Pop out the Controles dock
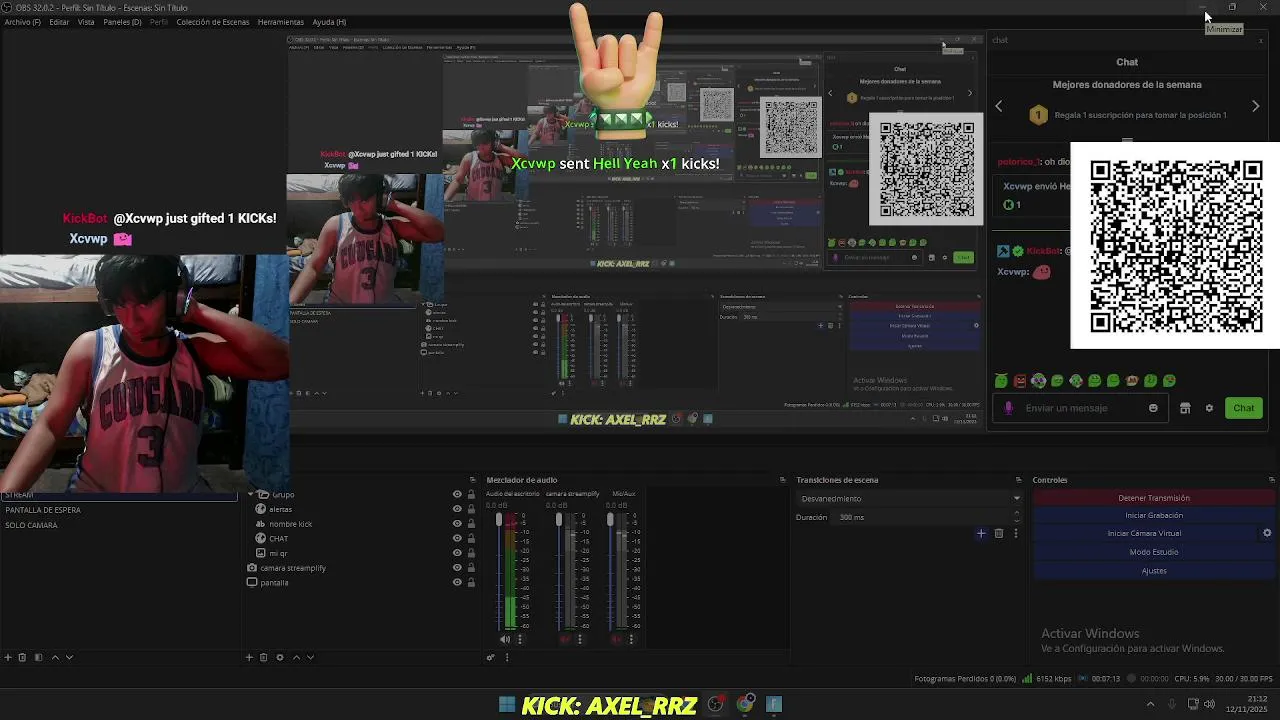Screen dimensions: 1280x720 tap(1271, 480)
